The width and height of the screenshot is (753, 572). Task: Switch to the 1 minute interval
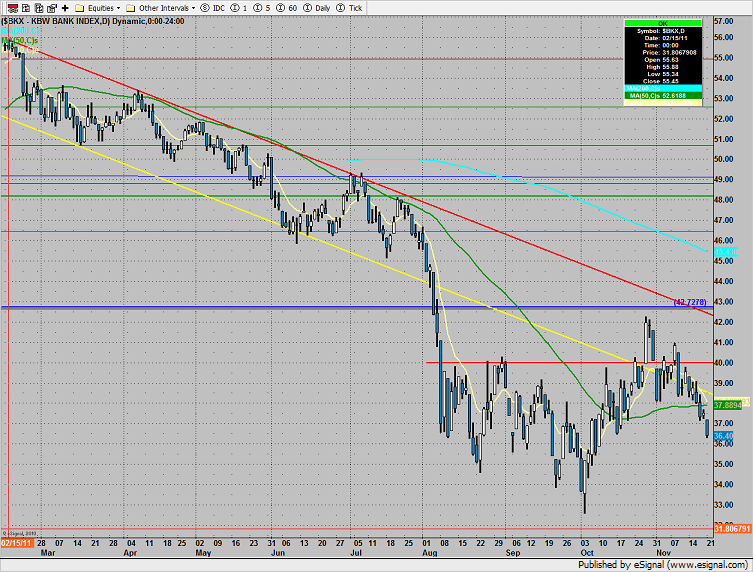pos(239,8)
